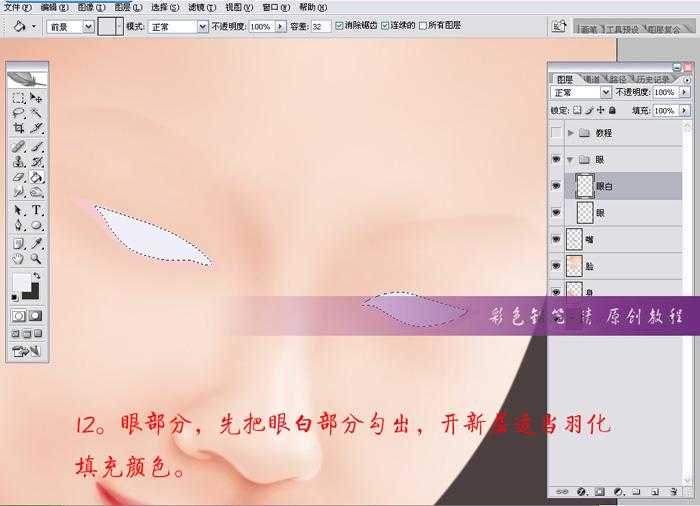
Task: Toggle the 消除锯齿 anti-alias checkbox
Action: (x=340, y=26)
